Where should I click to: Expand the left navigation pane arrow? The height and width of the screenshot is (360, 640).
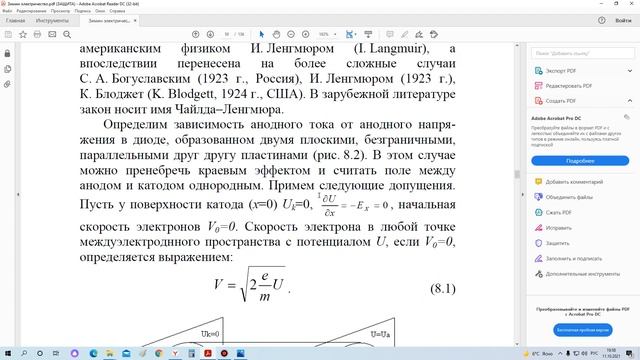click(x=18, y=195)
